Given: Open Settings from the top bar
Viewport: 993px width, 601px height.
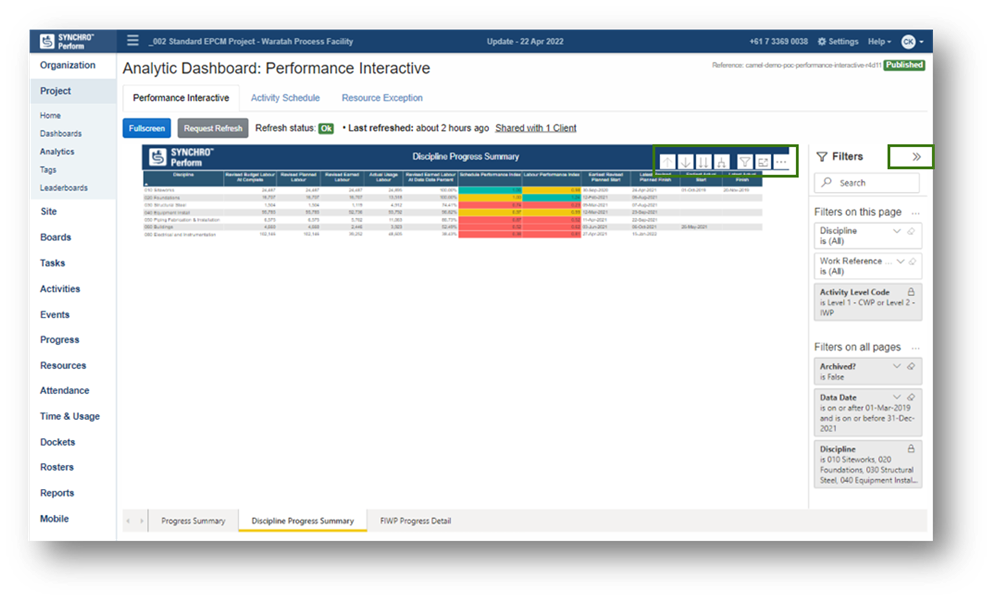Looking at the screenshot, I should [x=838, y=42].
